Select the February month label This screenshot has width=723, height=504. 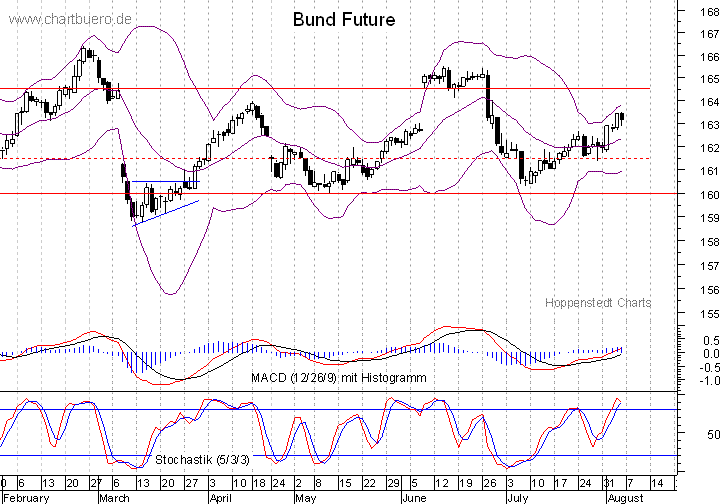click(x=26, y=498)
